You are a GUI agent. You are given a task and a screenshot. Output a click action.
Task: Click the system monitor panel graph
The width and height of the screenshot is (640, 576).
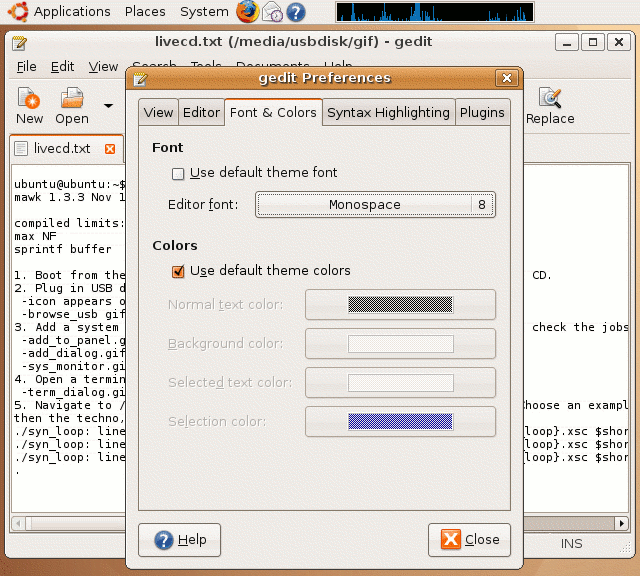[x=435, y=12]
